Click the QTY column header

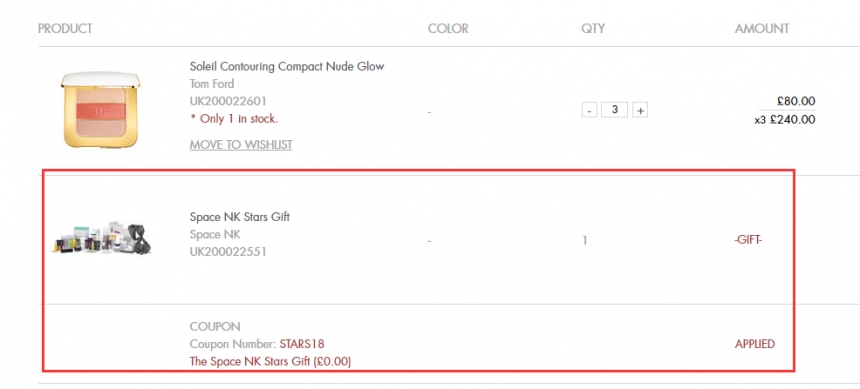[593, 29]
